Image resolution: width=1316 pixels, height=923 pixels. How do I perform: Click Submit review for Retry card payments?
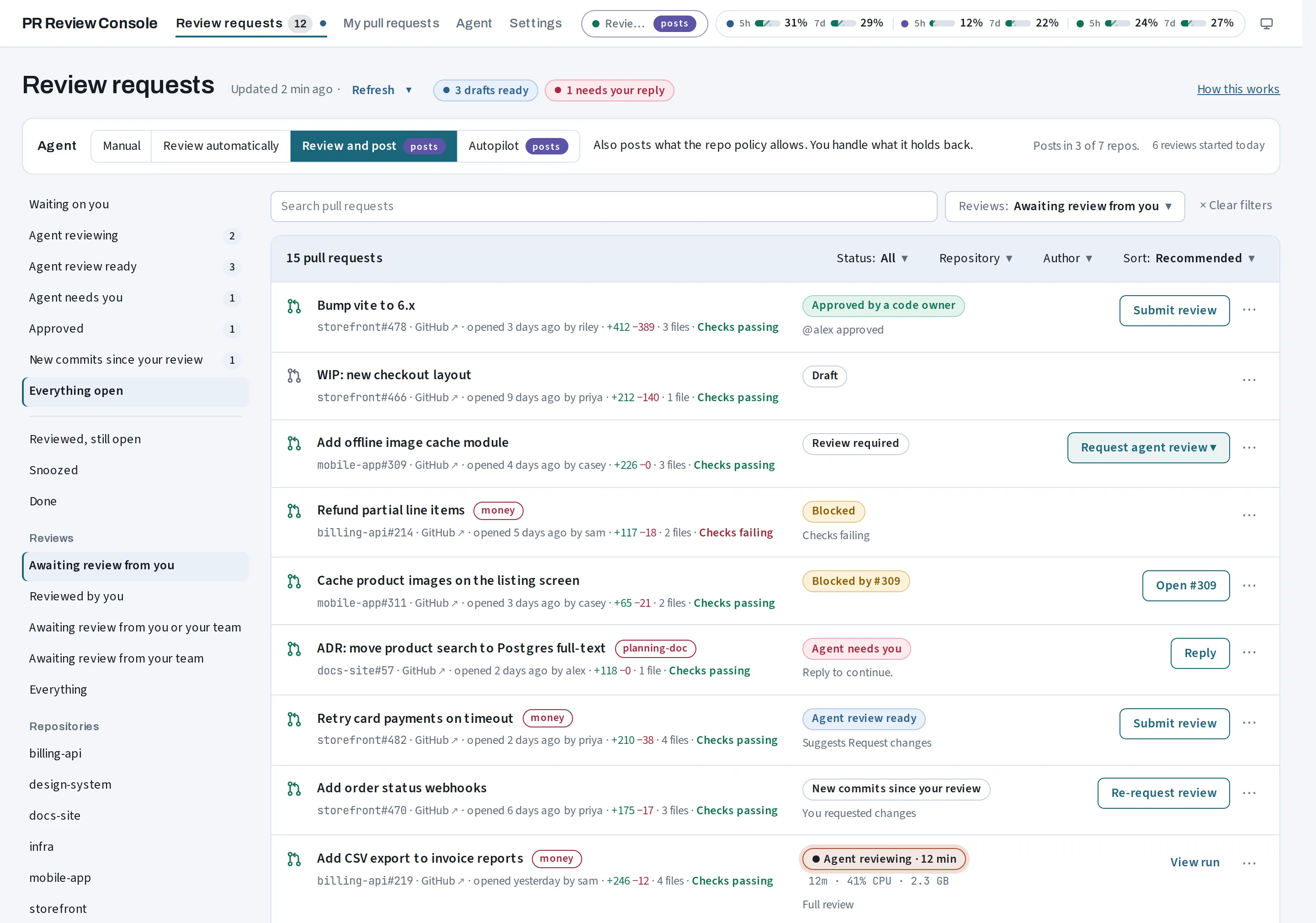click(x=1174, y=723)
